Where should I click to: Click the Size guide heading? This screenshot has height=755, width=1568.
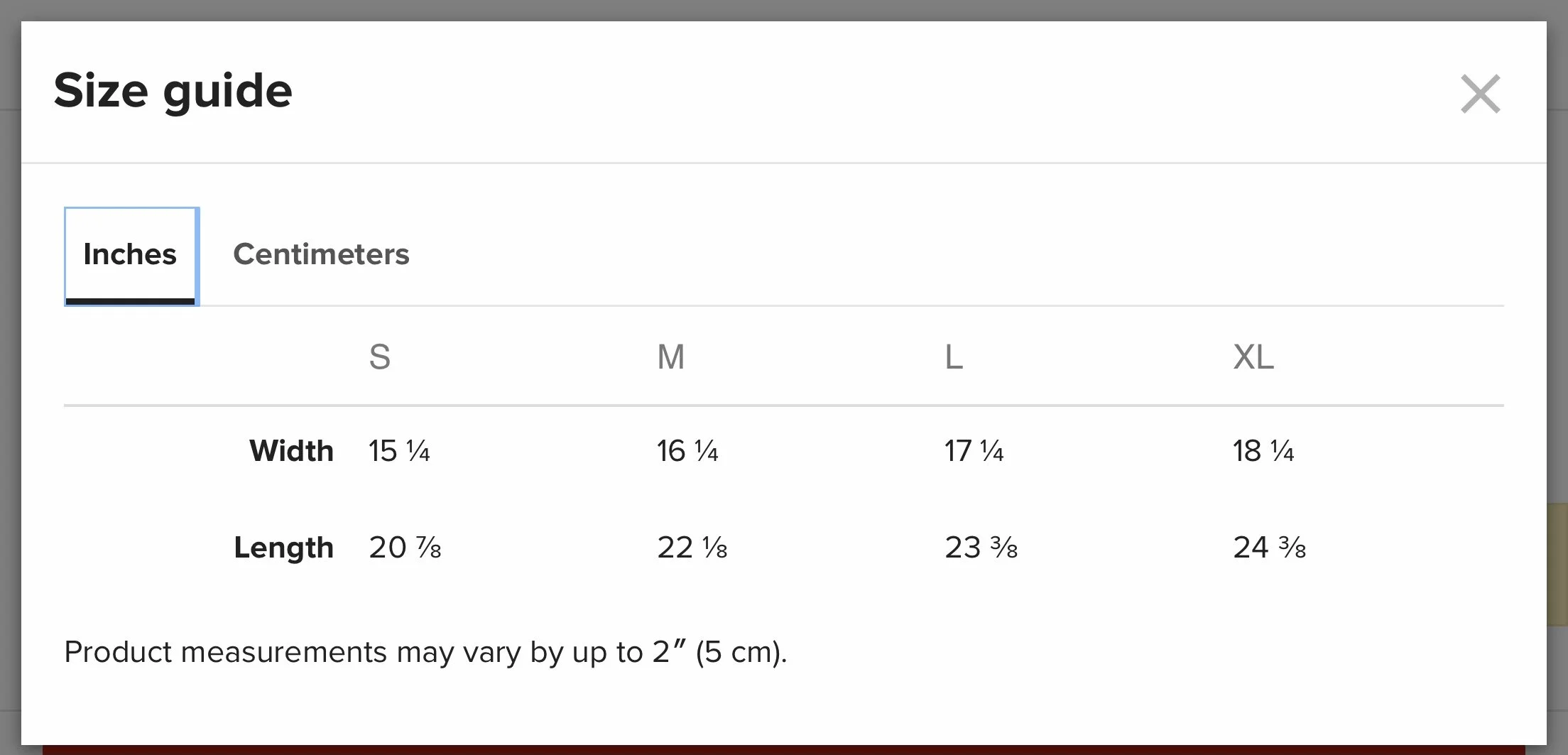[173, 91]
